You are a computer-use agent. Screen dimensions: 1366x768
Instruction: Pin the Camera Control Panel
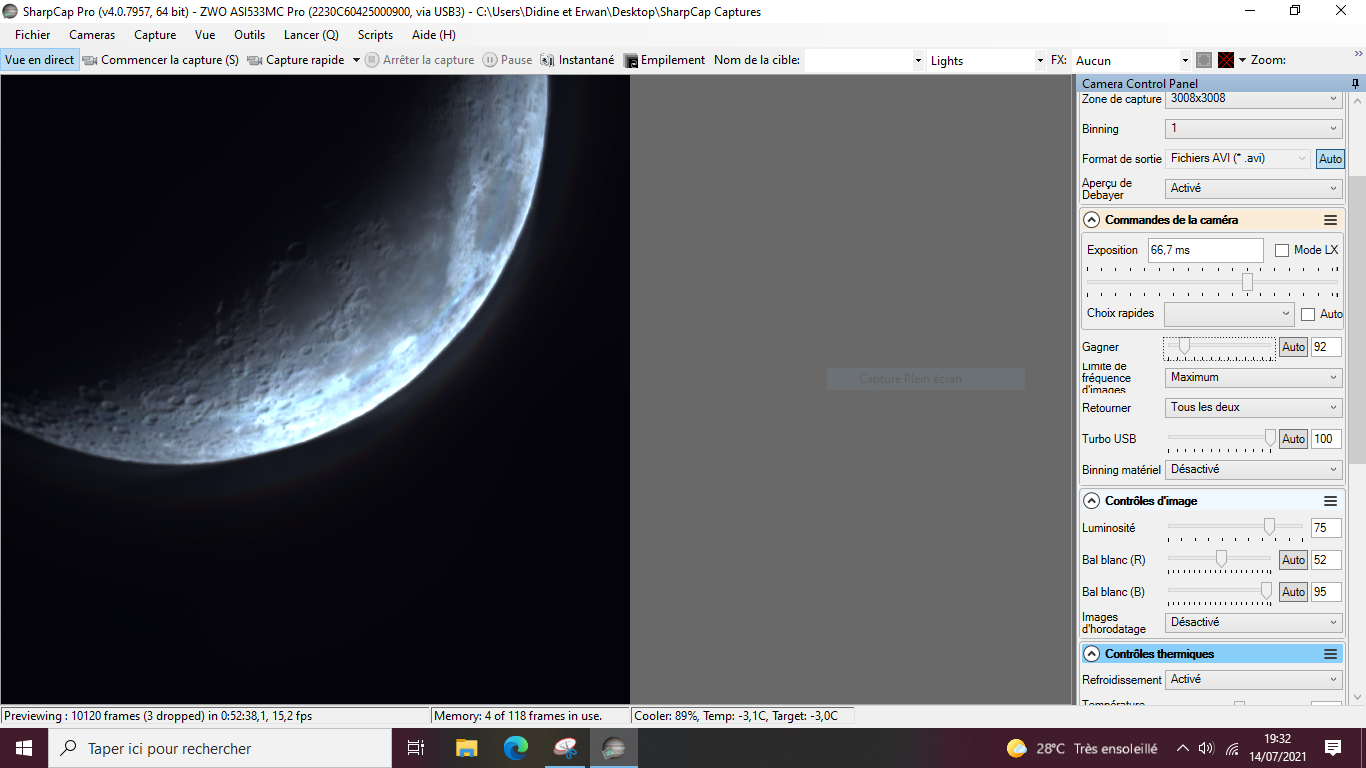(1355, 84)
